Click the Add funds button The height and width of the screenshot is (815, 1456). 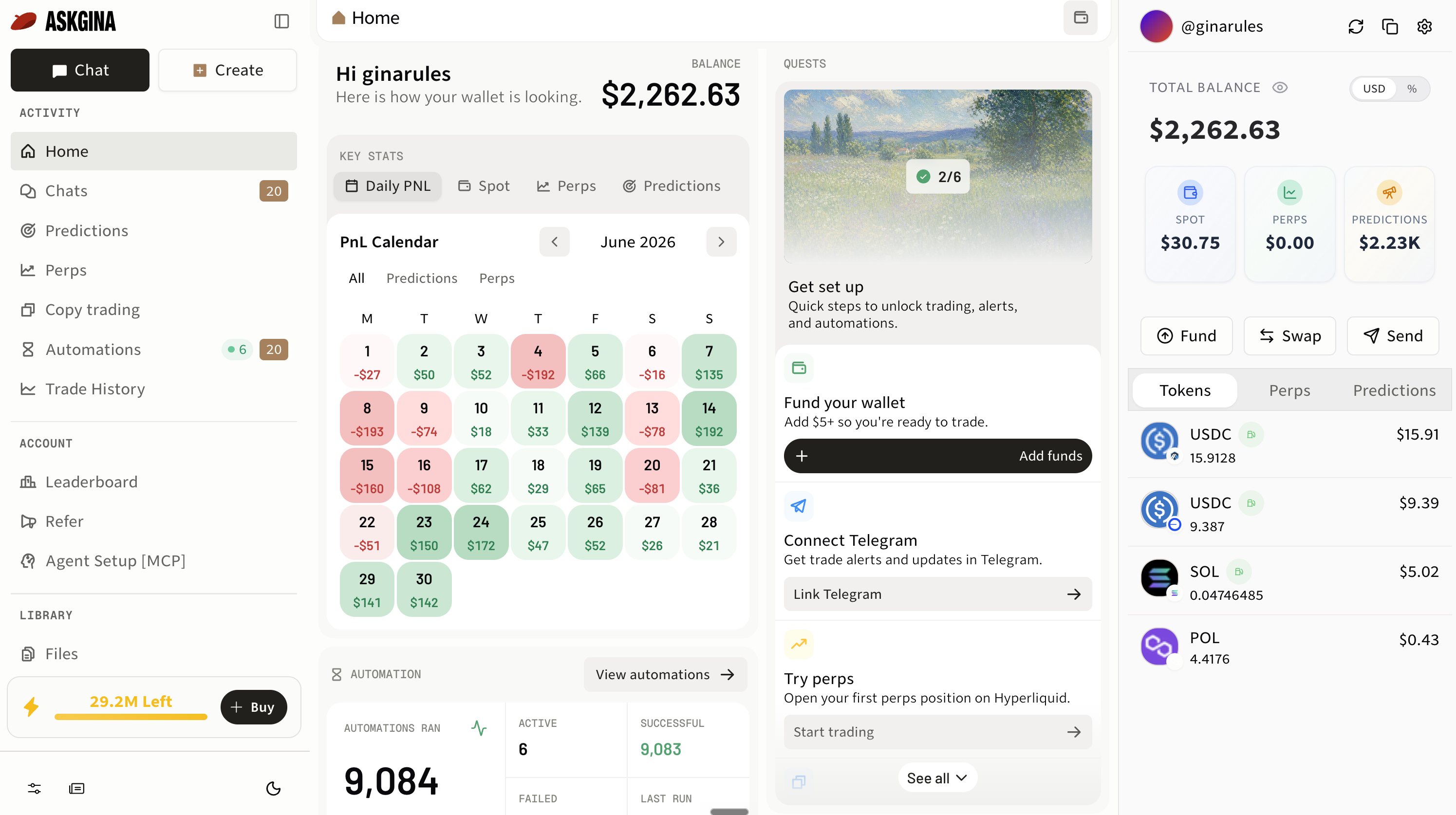click(x=937, y=456)
